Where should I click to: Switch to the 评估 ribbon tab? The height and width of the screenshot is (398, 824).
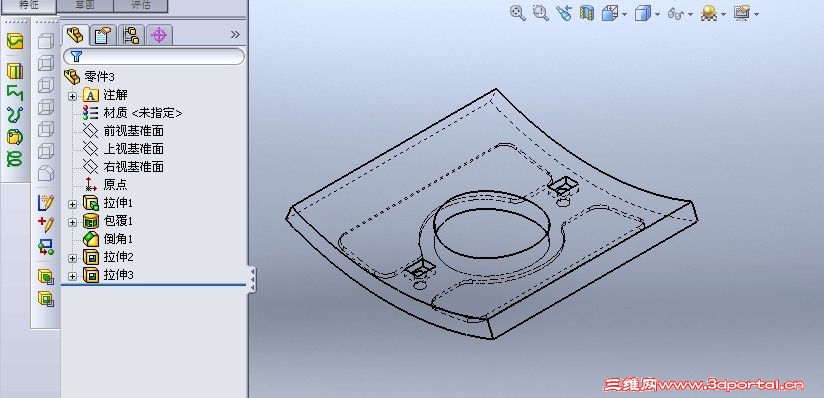(x=140, y=6)
